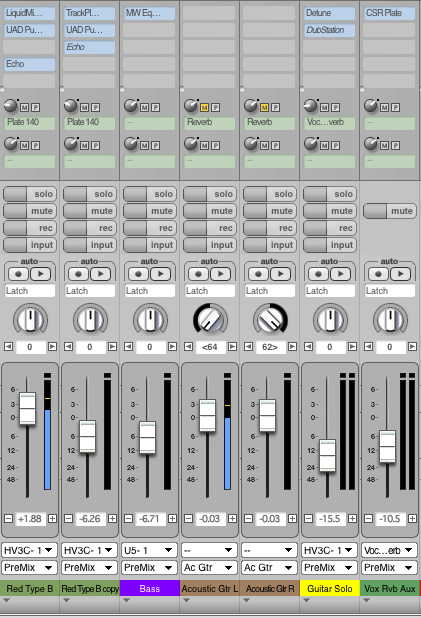The height and width of the screenshot is (618, 421).
Task: Click send level knob above Reverb on Acoustic Gtr L
Action: pyautogui.click(x=191, y=106)
